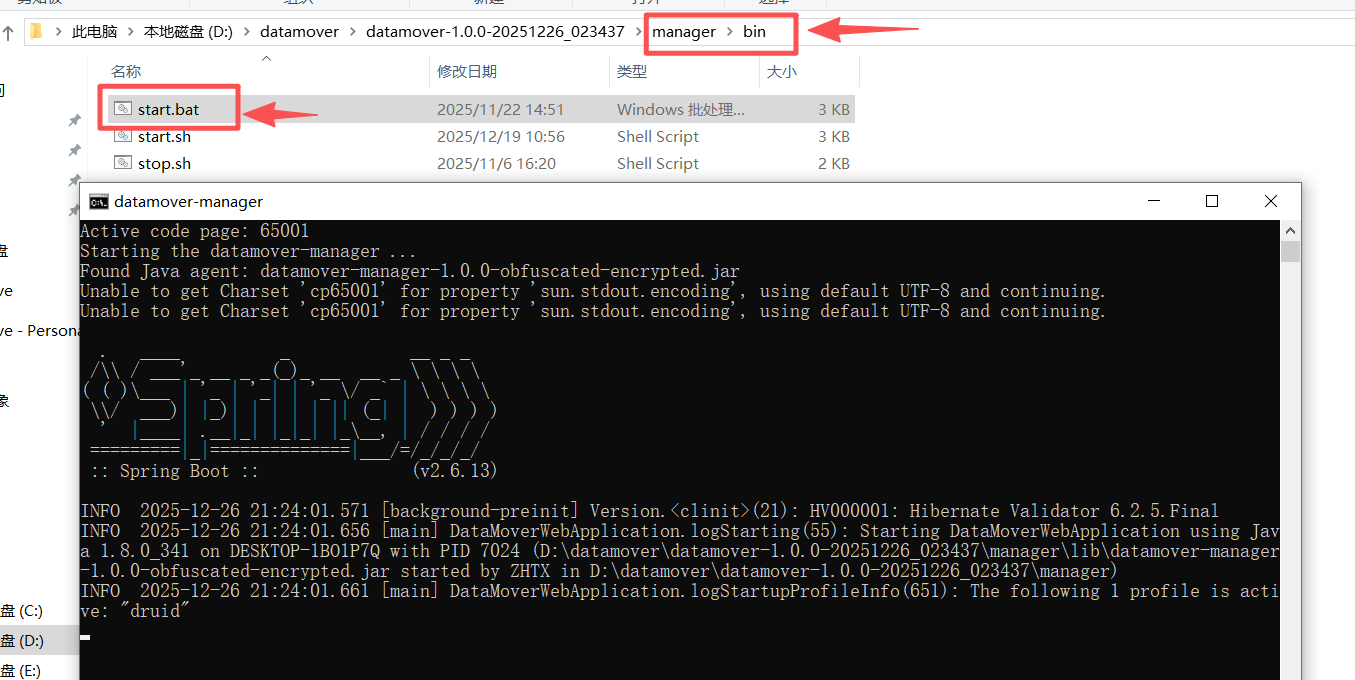Click the console scrollbar up arrow
Viewport: 1355px width, 680px height.
pyautogui.click(x=1291, y=230)
